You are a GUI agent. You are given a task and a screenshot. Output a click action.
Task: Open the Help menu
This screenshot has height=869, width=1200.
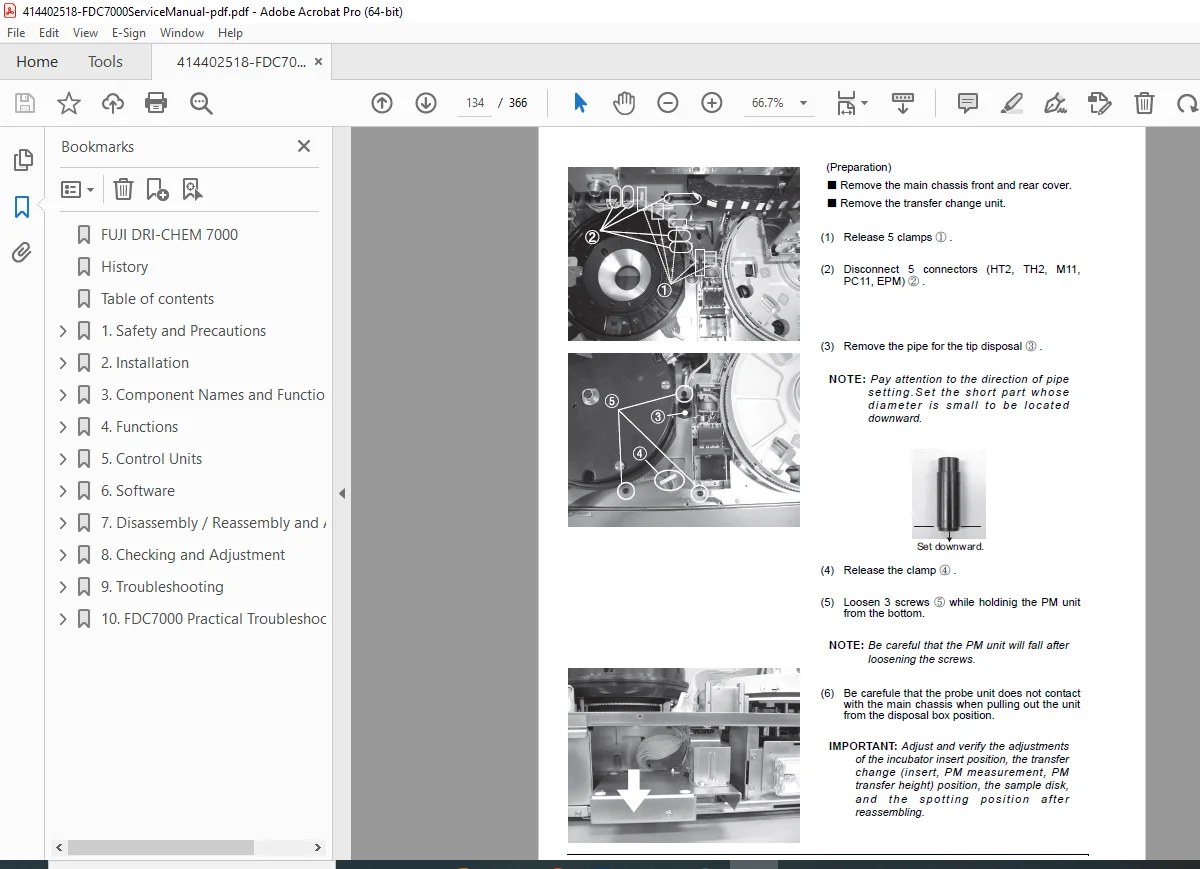point(230,33)
